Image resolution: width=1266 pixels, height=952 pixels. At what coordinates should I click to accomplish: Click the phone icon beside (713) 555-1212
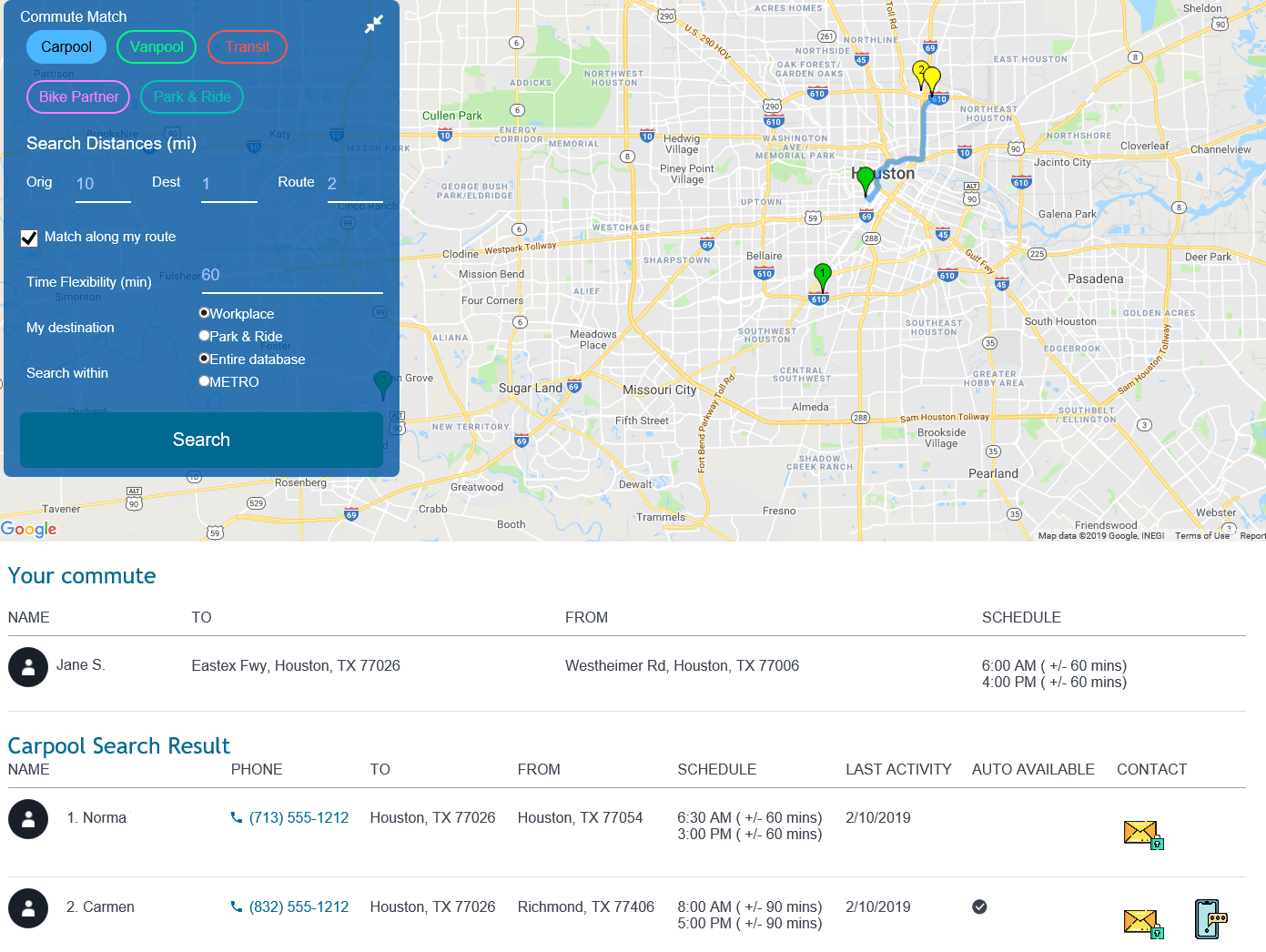click(x=235, y=817)
